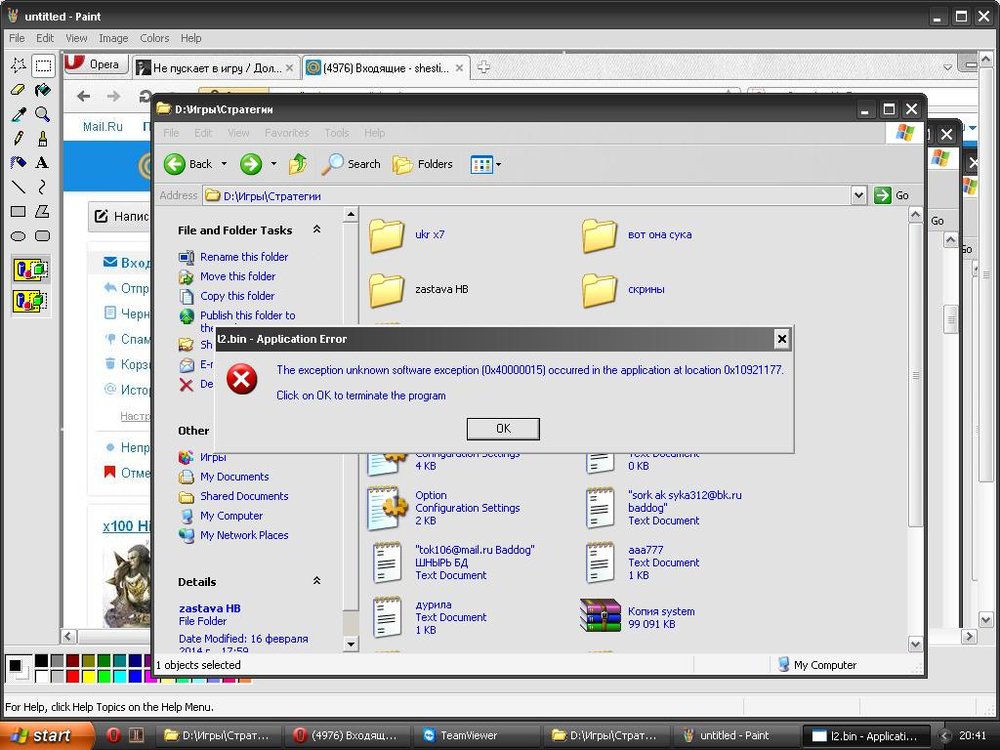Collapse the File and Folder Tasks section
Image resolution: width=1000 pixels, height=750 pixels.
click(x=317, y=230)
